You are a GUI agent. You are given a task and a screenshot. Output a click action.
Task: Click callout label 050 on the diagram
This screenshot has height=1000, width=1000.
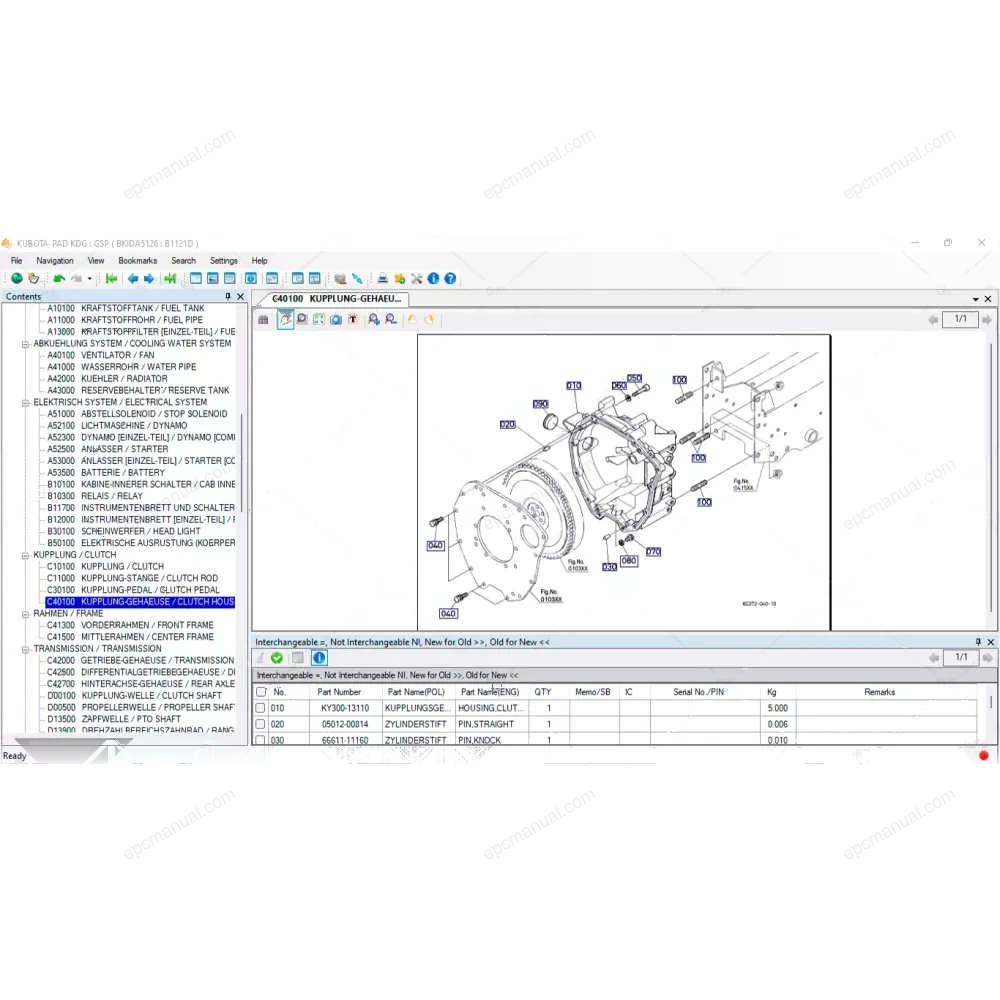pos(634,379)
